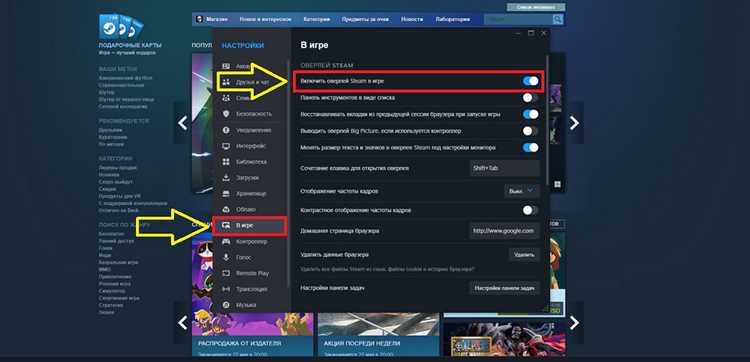Open Music (Музыка) settings icon
Image resolution: width=750 pixels, height=362 pixels.
227,305
